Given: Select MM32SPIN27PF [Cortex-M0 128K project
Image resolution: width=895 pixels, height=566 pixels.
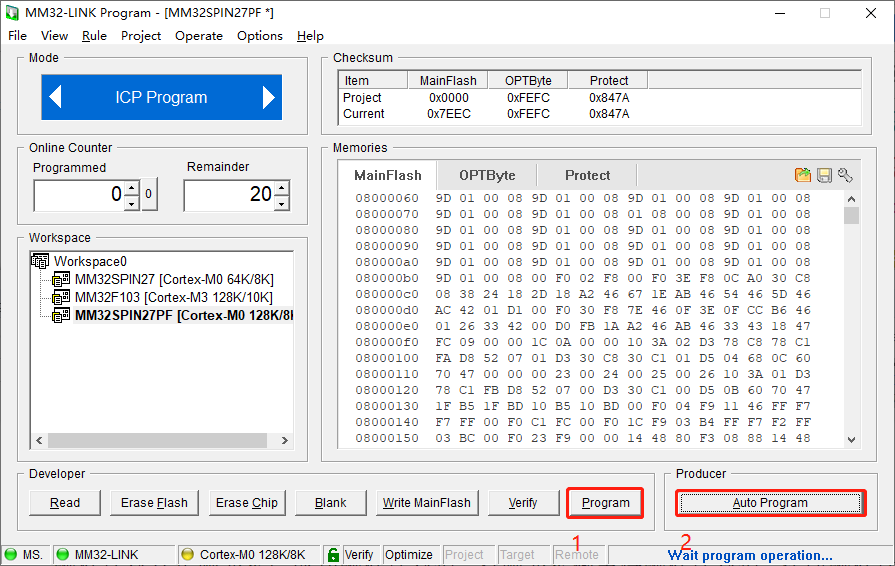Looking at the screenshot, I should (x=183, y=316).
